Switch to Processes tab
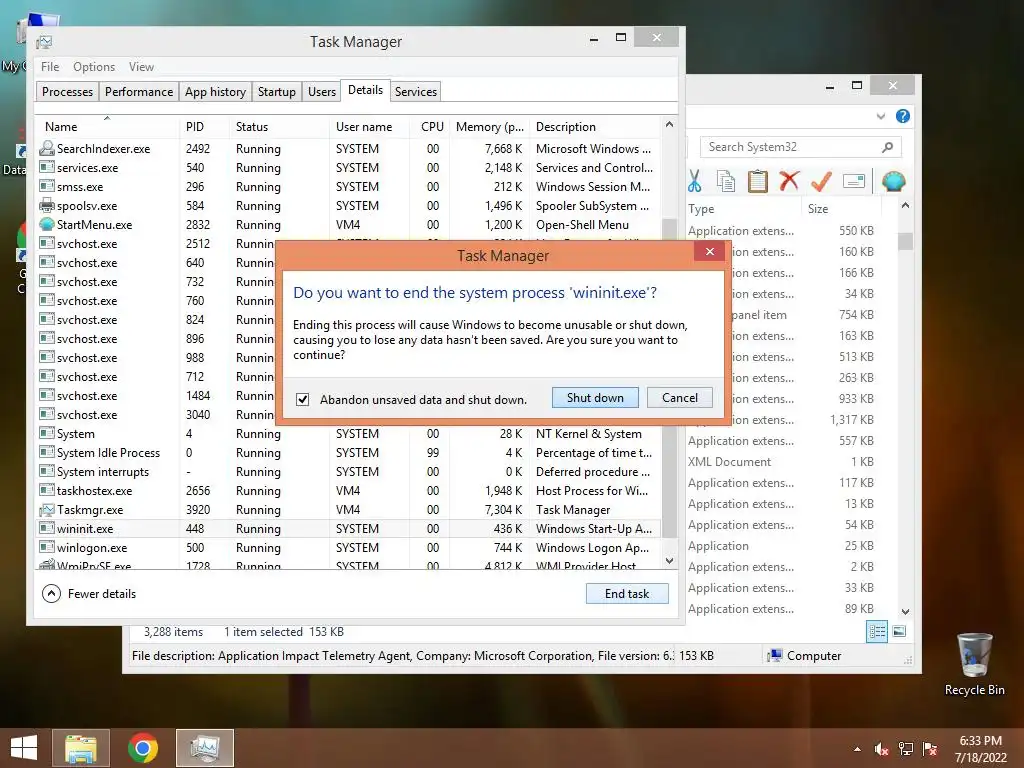The image size is (1024, 768). (x=67, y=91)
